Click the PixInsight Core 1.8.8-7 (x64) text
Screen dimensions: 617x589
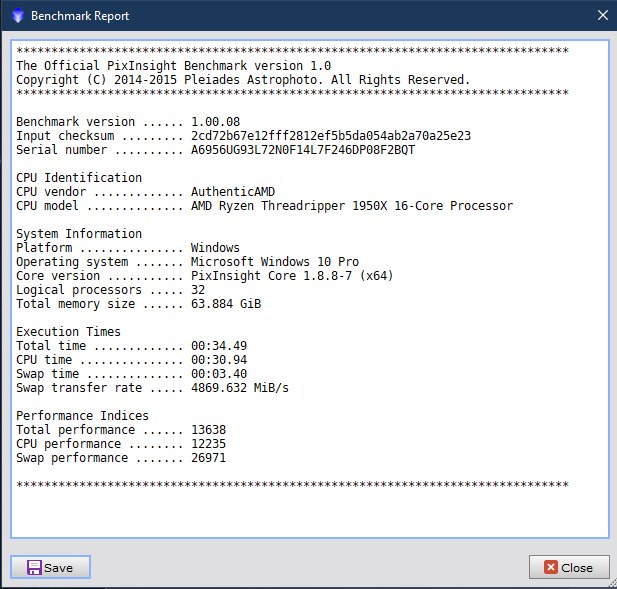[x=292, y=275]
